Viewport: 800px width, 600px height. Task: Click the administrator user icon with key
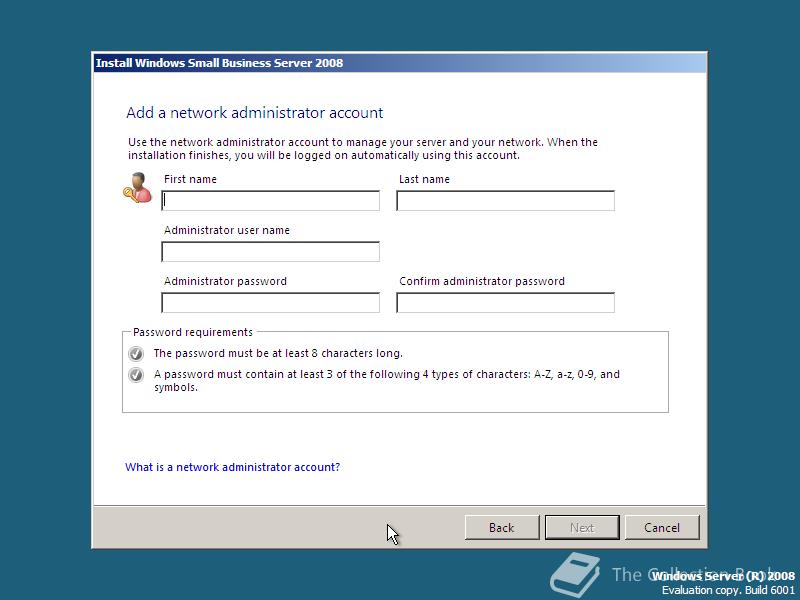138,187
